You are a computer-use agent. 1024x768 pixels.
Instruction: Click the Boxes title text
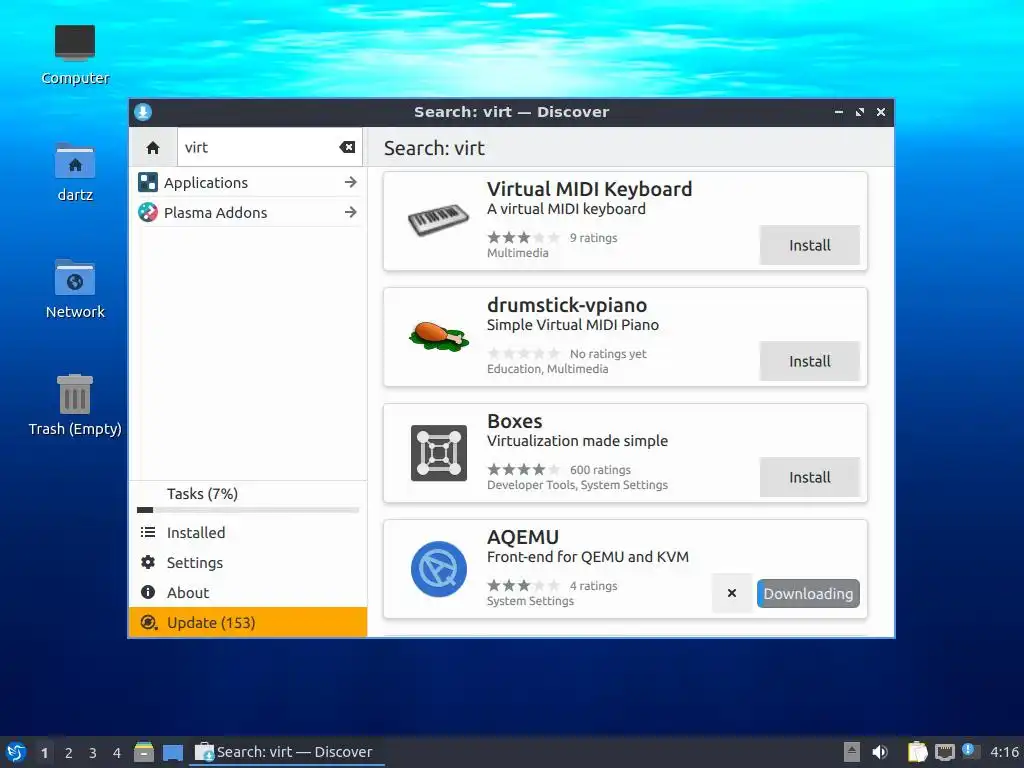point(515,421)
